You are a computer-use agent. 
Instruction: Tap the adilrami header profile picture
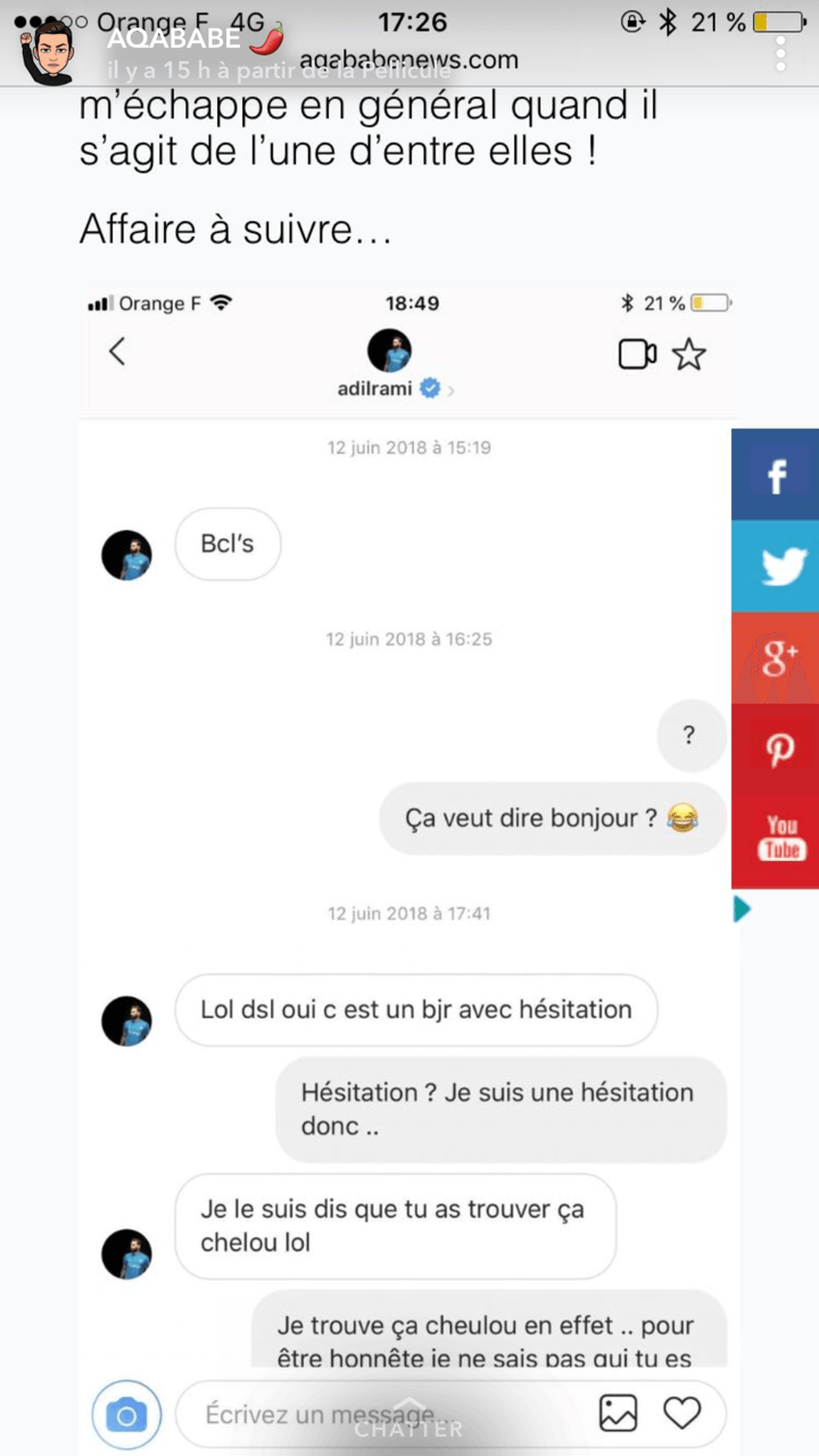pyautogui.click(x=389, y=351)
